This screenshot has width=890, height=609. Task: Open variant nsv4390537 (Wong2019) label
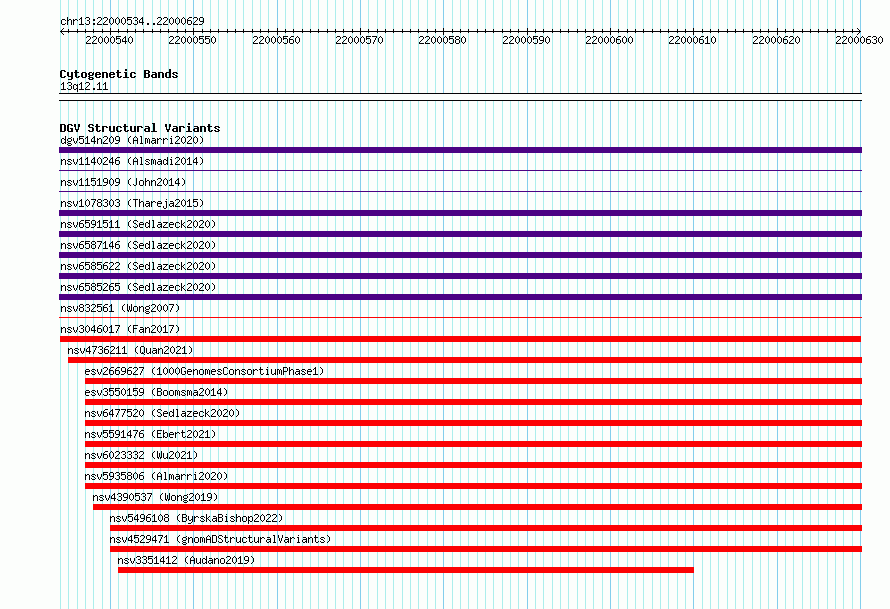(x=156, y=497)
